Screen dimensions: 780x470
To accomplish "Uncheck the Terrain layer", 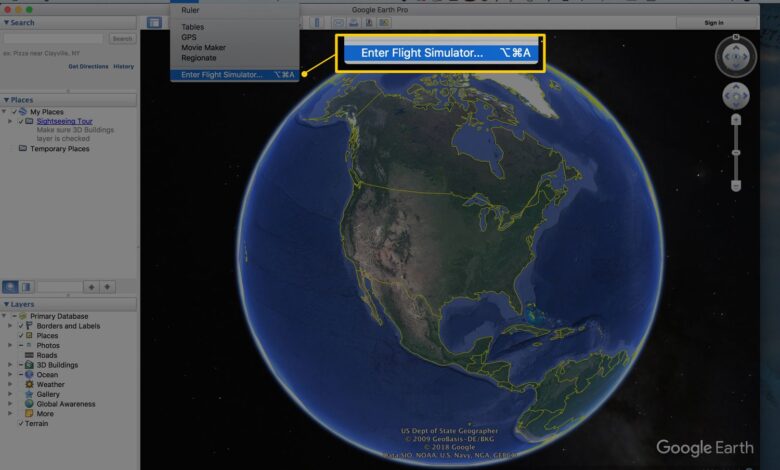I will point(21,423).
